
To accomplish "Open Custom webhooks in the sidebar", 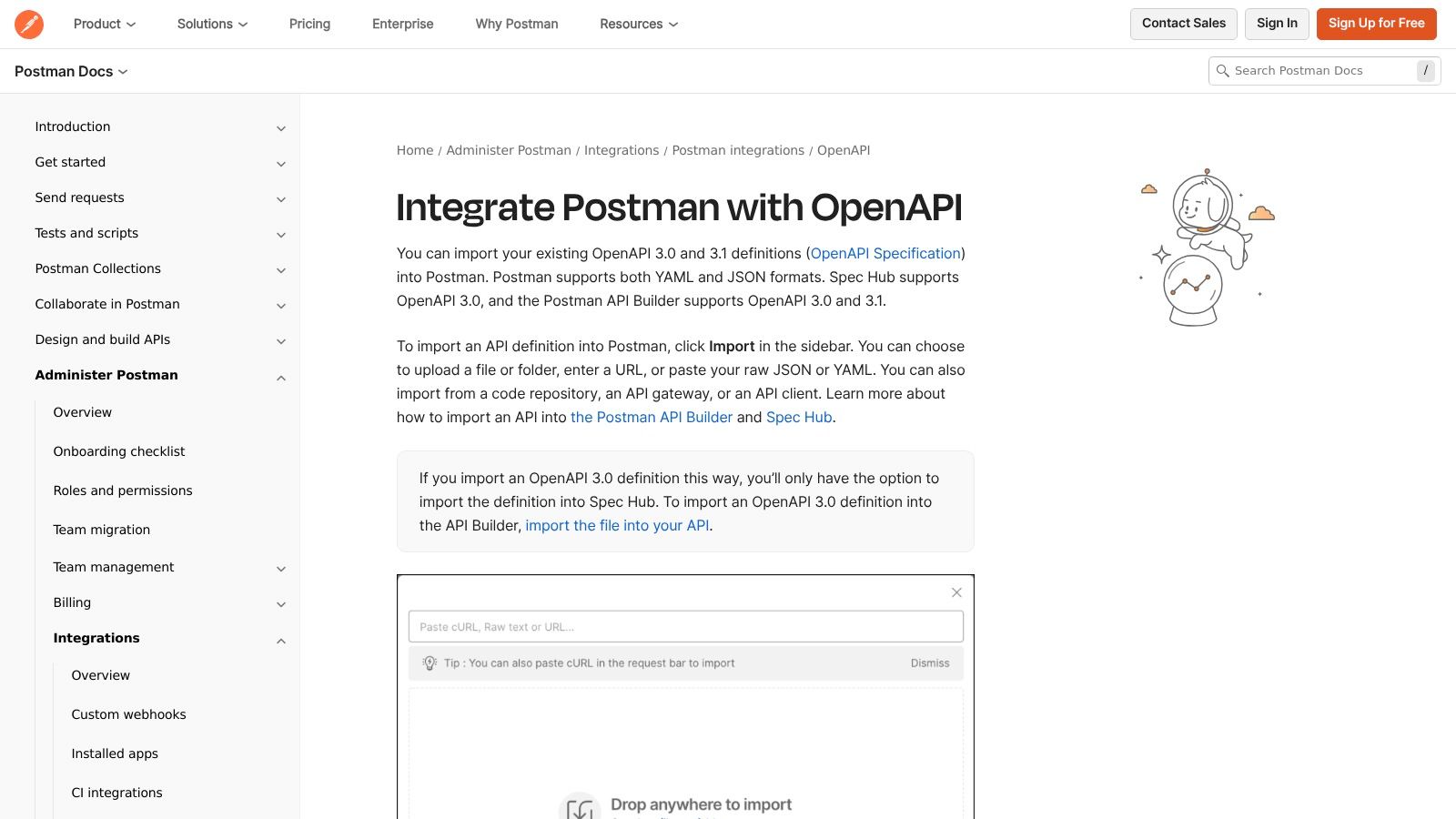I will tap(128, 714).
